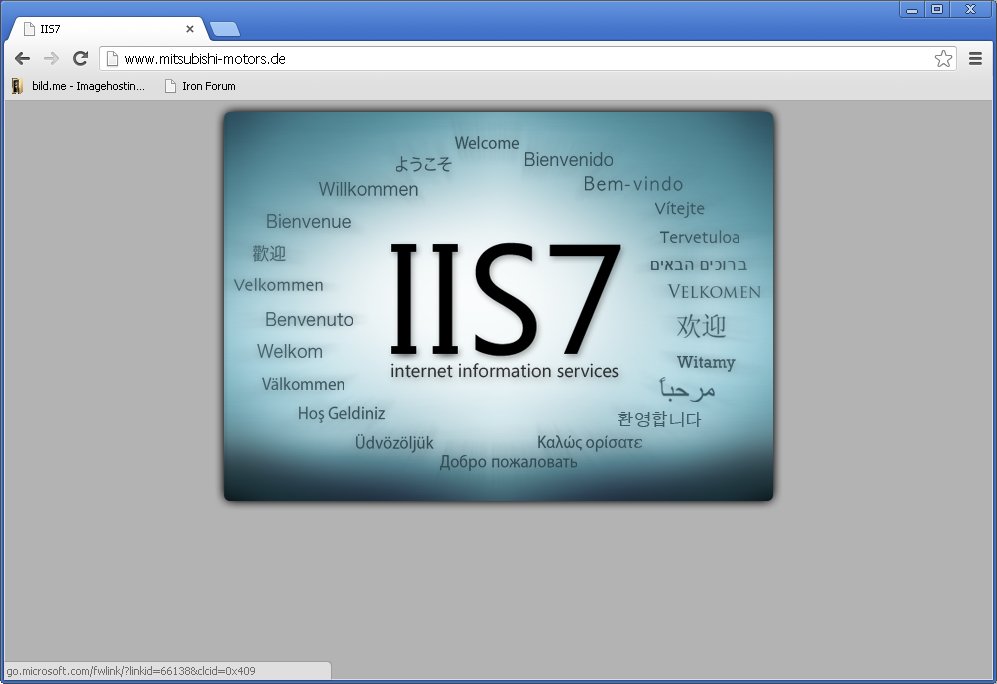The image size is (997, 684).
Task: Reload the current page
Action: (81, 59)
